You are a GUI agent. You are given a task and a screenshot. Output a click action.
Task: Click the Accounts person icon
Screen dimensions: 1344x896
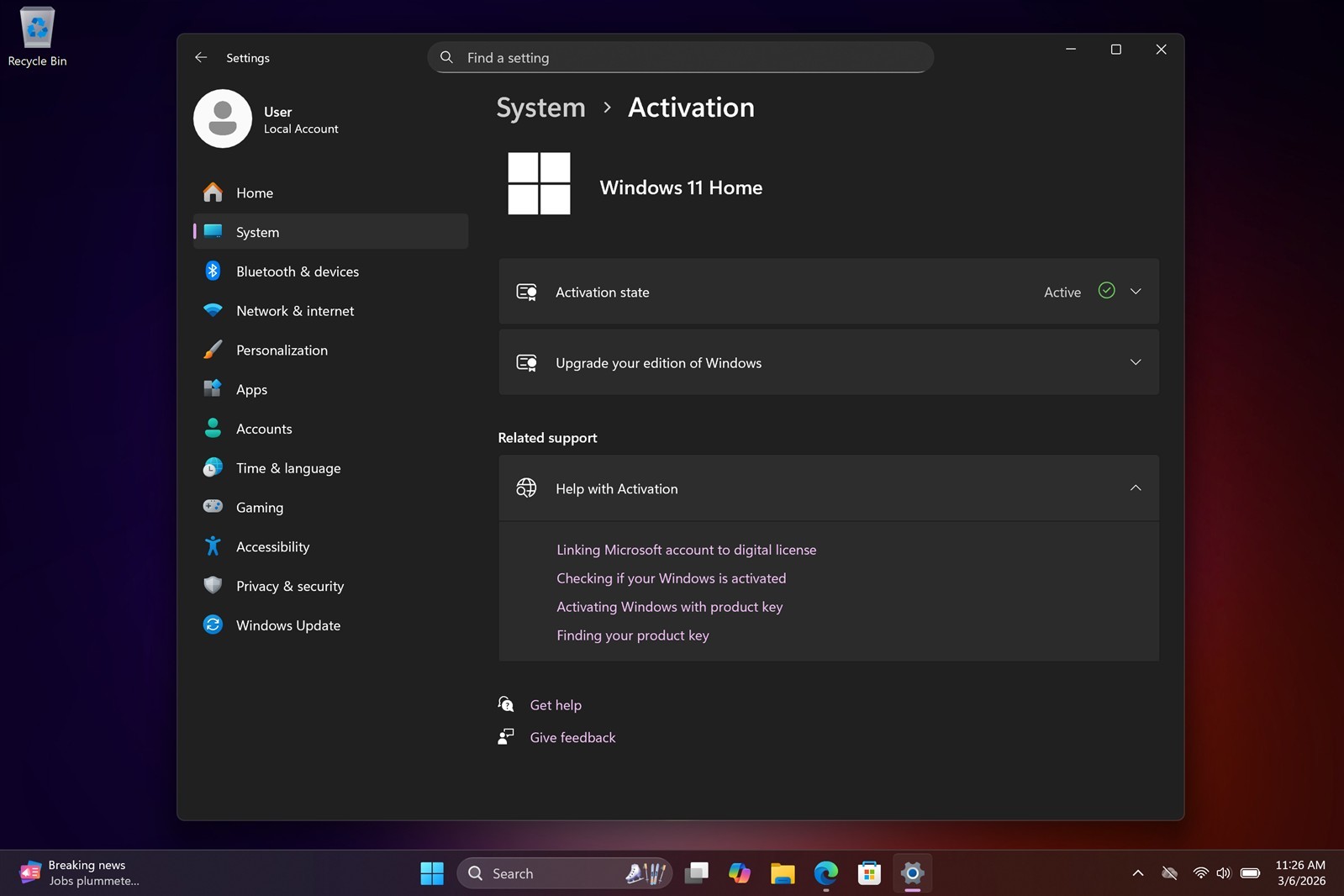point(213,428)
